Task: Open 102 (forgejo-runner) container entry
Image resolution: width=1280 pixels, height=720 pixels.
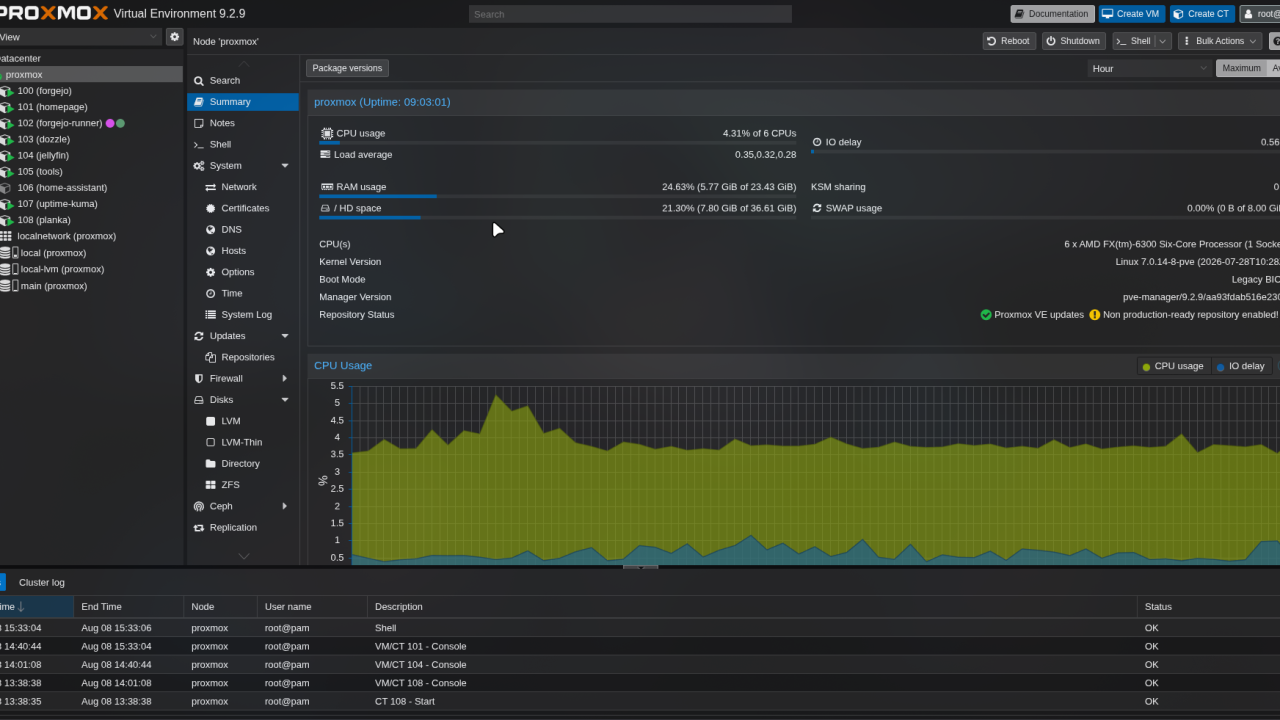Action: 60,123
